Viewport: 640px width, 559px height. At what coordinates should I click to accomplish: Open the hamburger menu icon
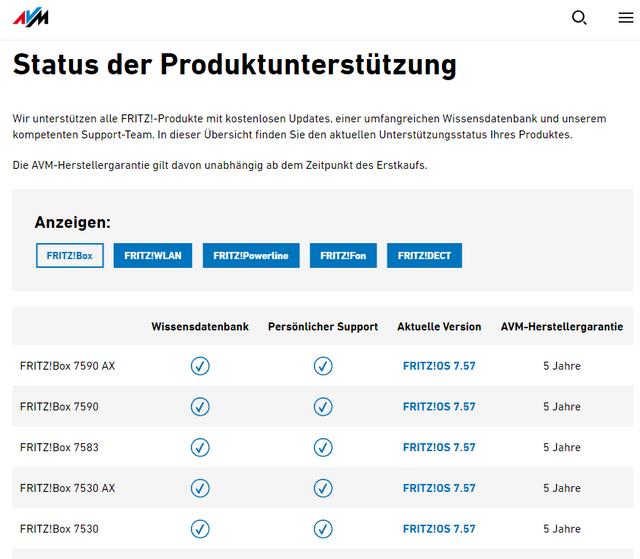(x=625, y=18)
